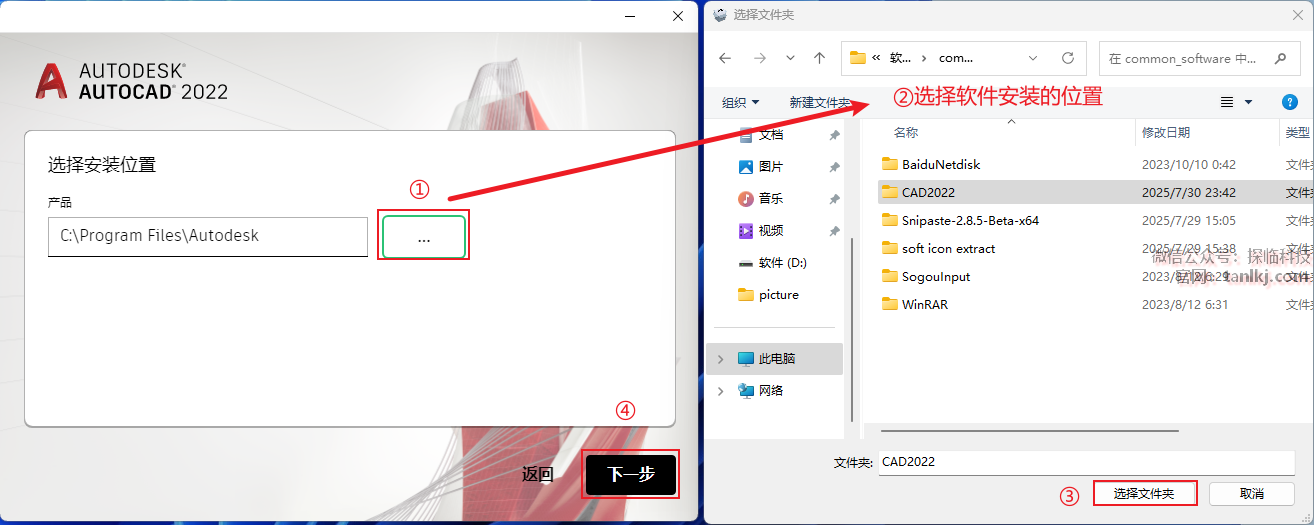
Task: Open 文档 in the navigation pane
Action: coord(771,134)
